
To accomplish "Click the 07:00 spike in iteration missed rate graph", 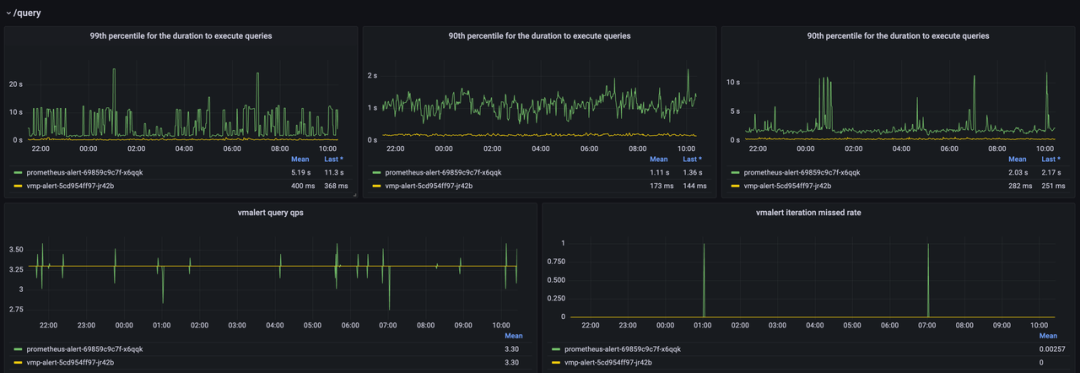I will (928, 279).
